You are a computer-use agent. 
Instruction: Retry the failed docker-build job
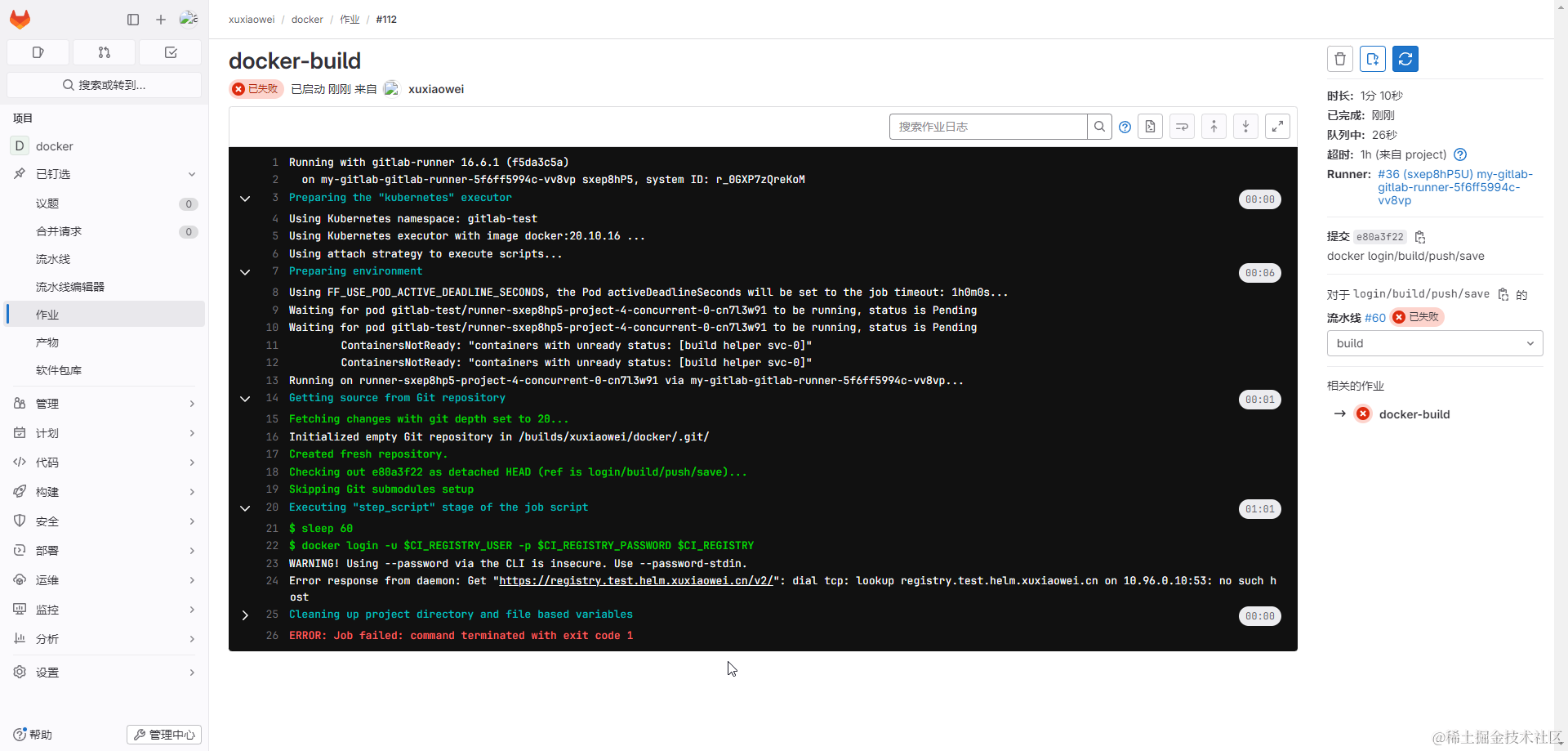(x=1405, y=58)
